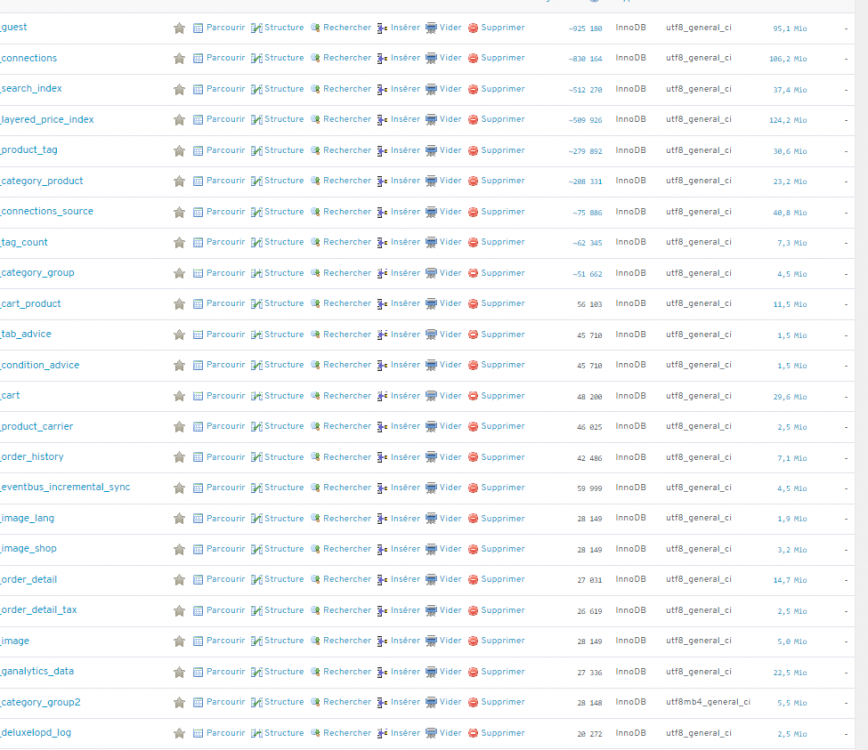Open connections_source table name link
This screenshot has width=868, height=750.
[x=47, y=211]
